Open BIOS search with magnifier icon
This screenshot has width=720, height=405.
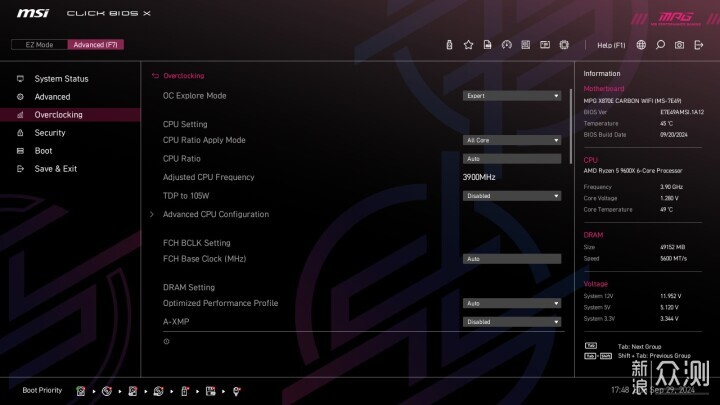tap(660, 45)
